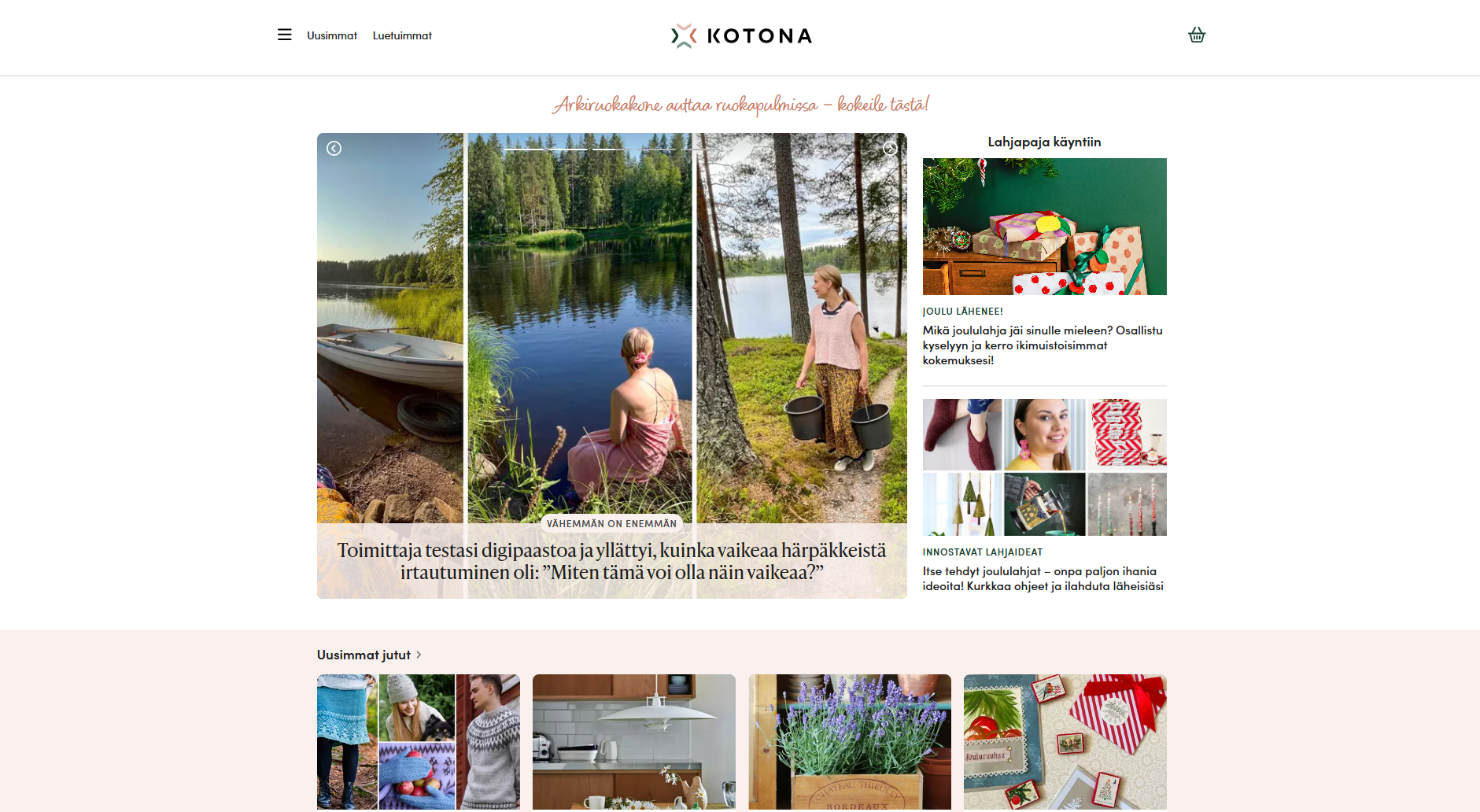
Task: Click the Arkiruokakone banner link
Action: [x=740, y=105]
